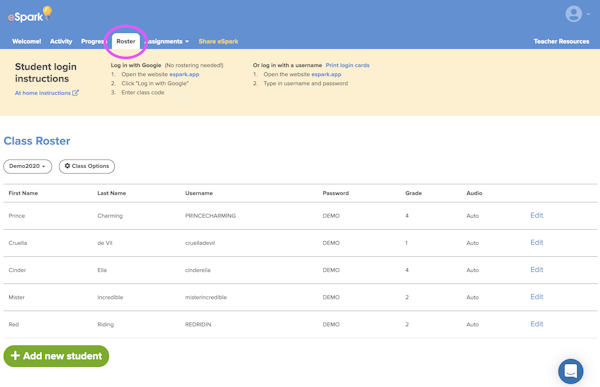Image resolution: width=600 pixels, height=387 pixels.
Task: Click the eSpark logo
Action: tap(30, 15)
